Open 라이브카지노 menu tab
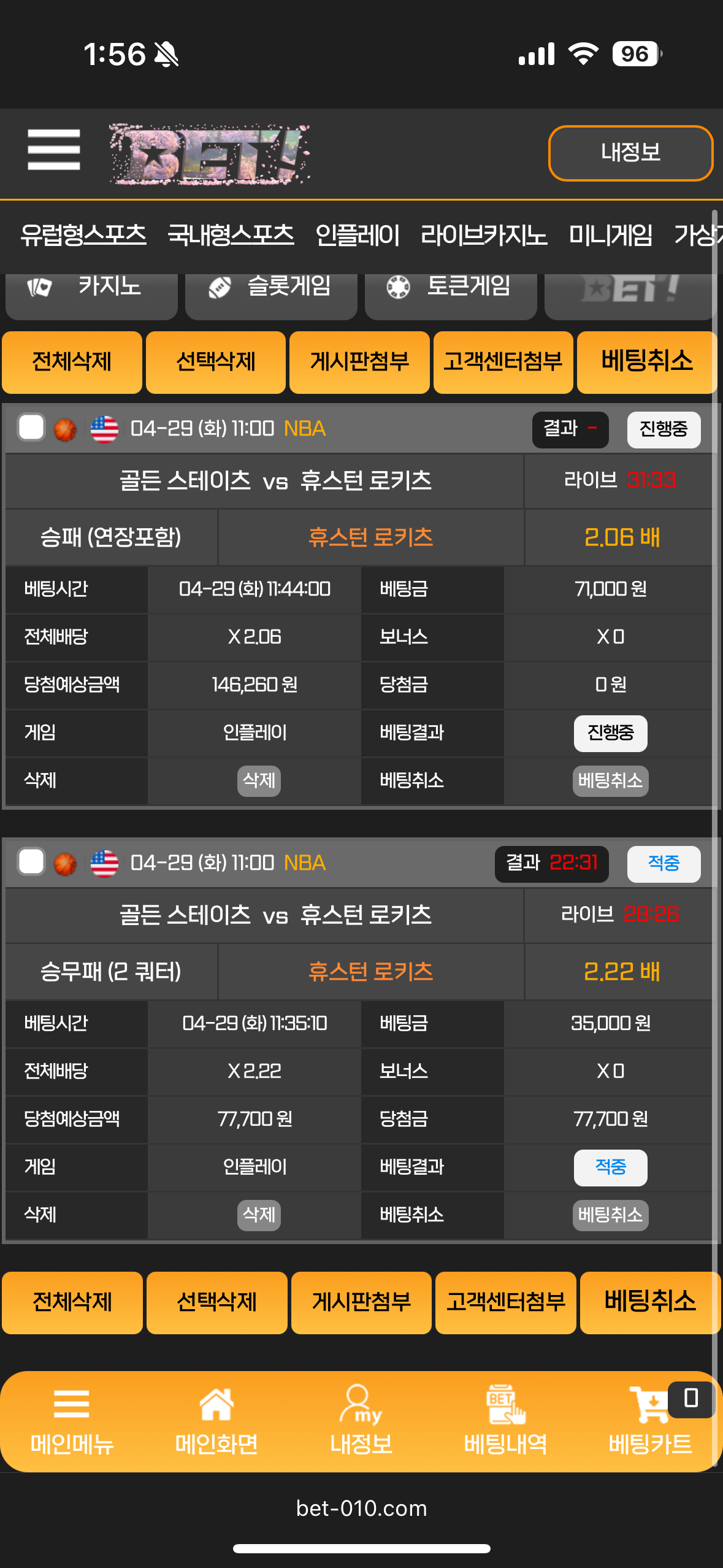 pos(484,236)
